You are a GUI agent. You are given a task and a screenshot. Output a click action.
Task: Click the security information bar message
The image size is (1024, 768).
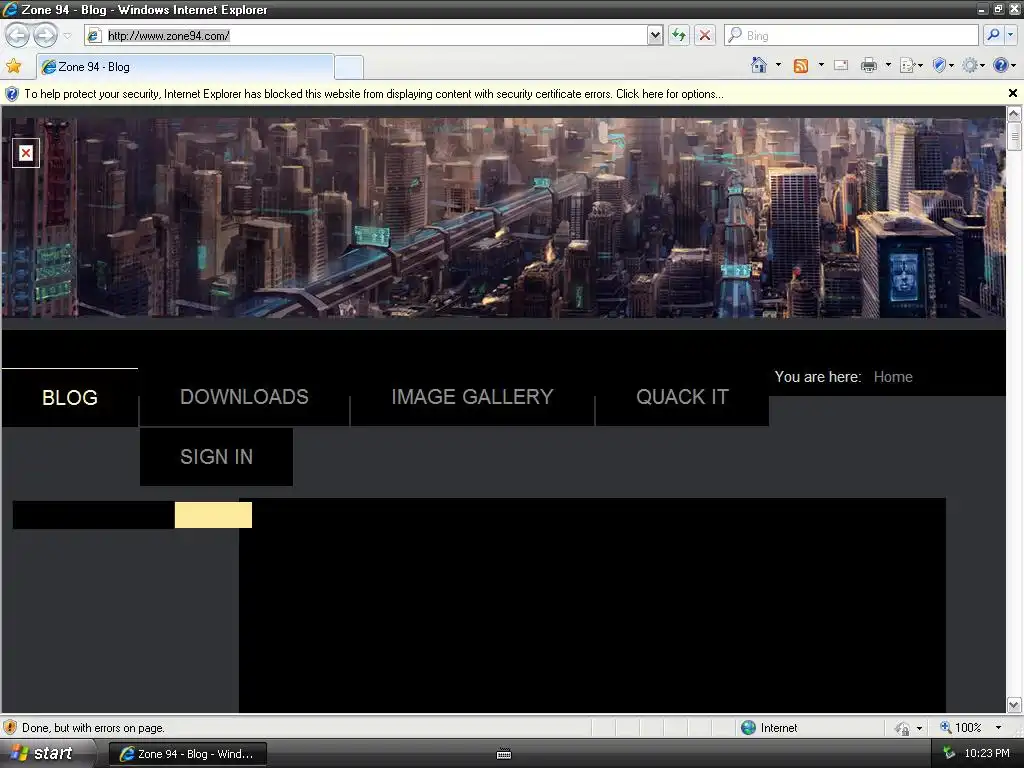[374, 94]
